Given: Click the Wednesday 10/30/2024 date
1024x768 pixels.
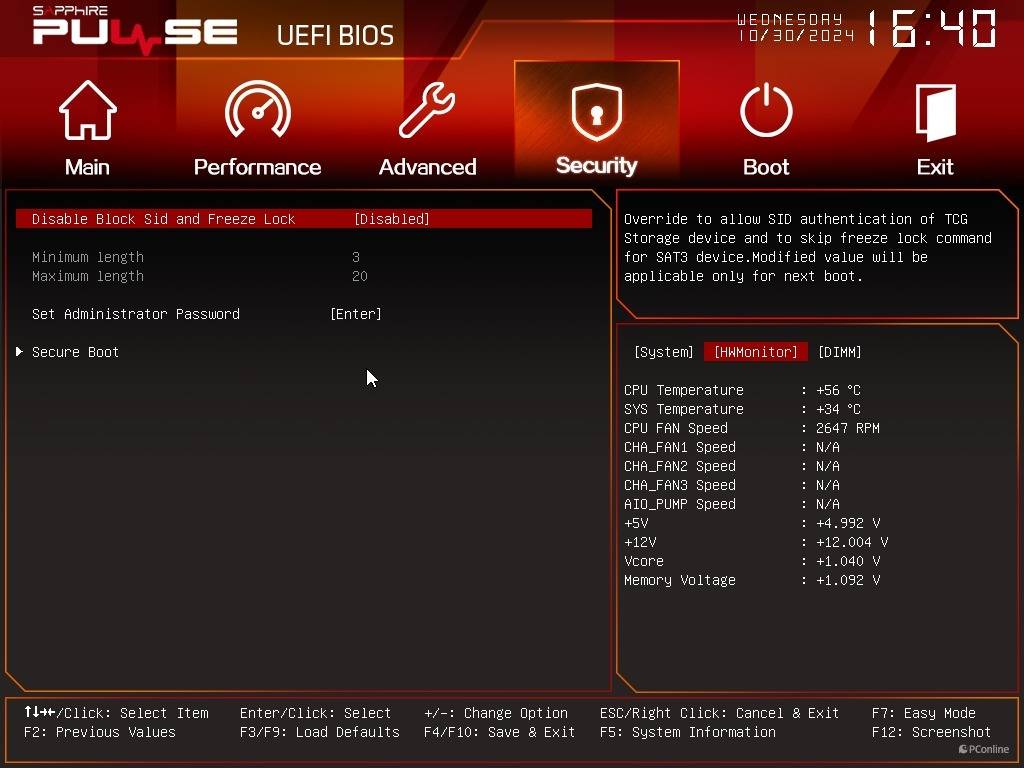Looking at the screenshot, I should click(x=795, y=27).
